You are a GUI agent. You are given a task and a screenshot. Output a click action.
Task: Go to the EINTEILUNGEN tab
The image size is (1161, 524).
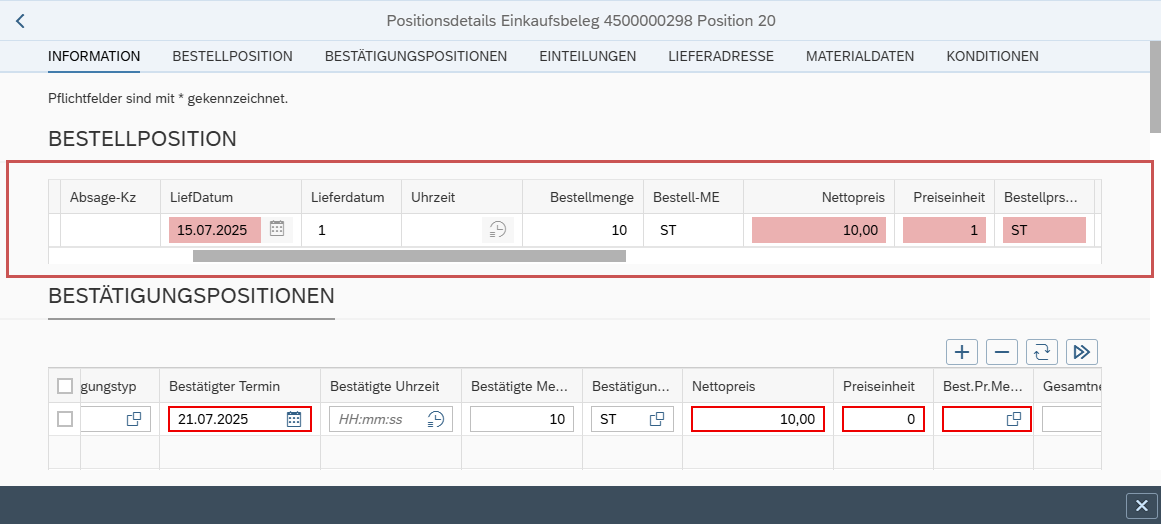pos(588,56)
